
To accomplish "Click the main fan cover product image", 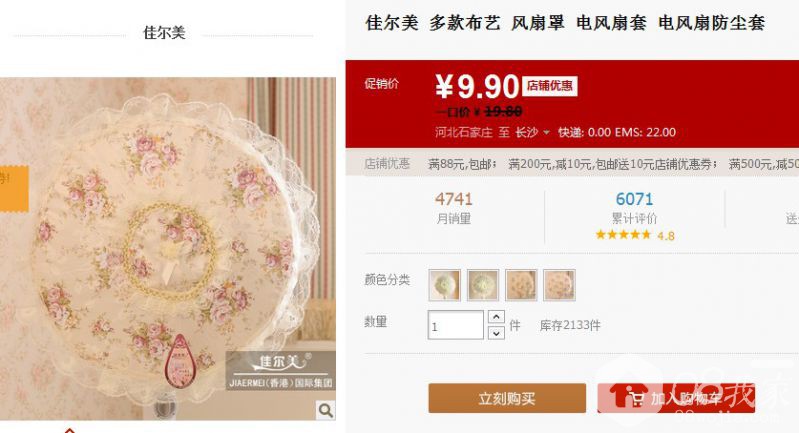I will tap(168, 249).
